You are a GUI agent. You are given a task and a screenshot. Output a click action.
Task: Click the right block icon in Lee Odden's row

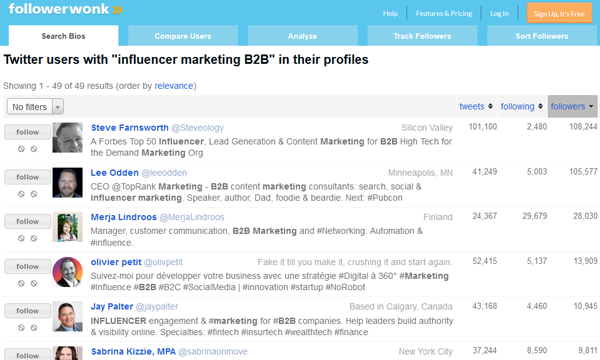tap(34, 194)
